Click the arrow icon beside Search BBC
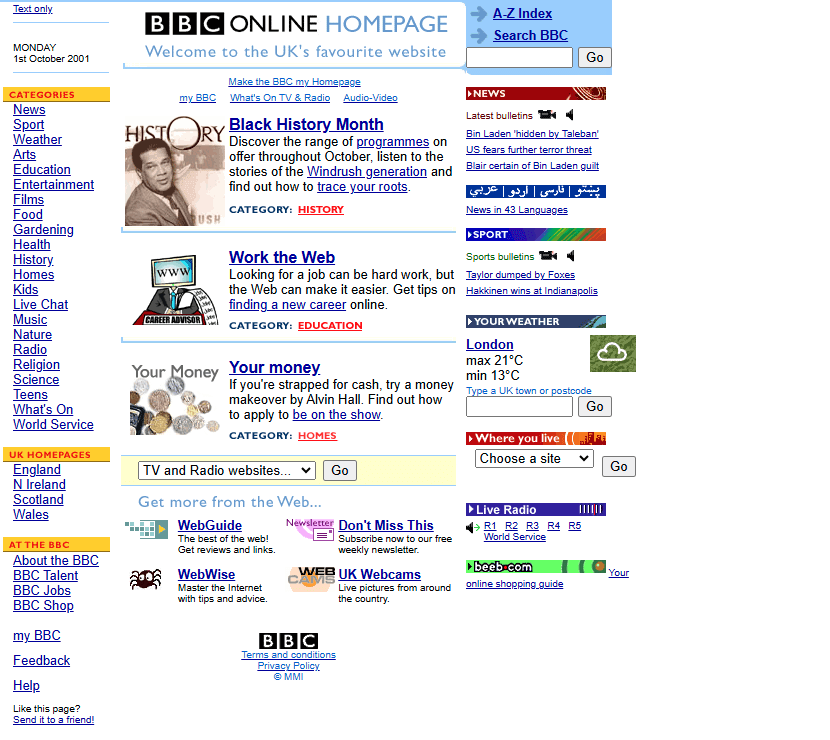Viewport: 830px width, 740px height. click(479, 36)
